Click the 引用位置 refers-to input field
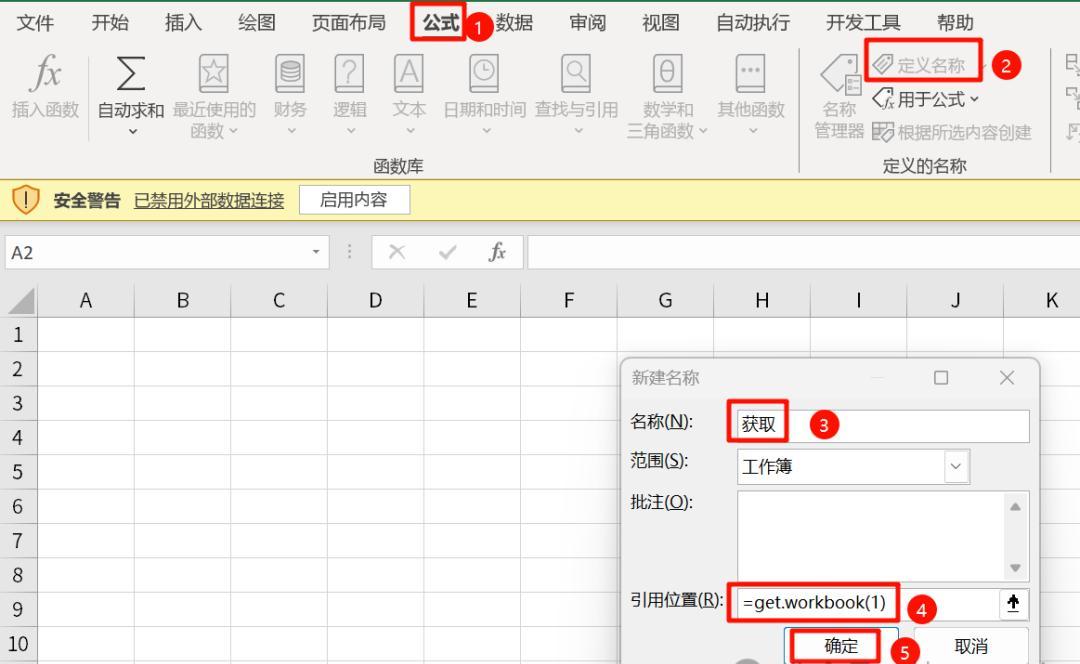1080x664 pixels. tap(868, 603)
